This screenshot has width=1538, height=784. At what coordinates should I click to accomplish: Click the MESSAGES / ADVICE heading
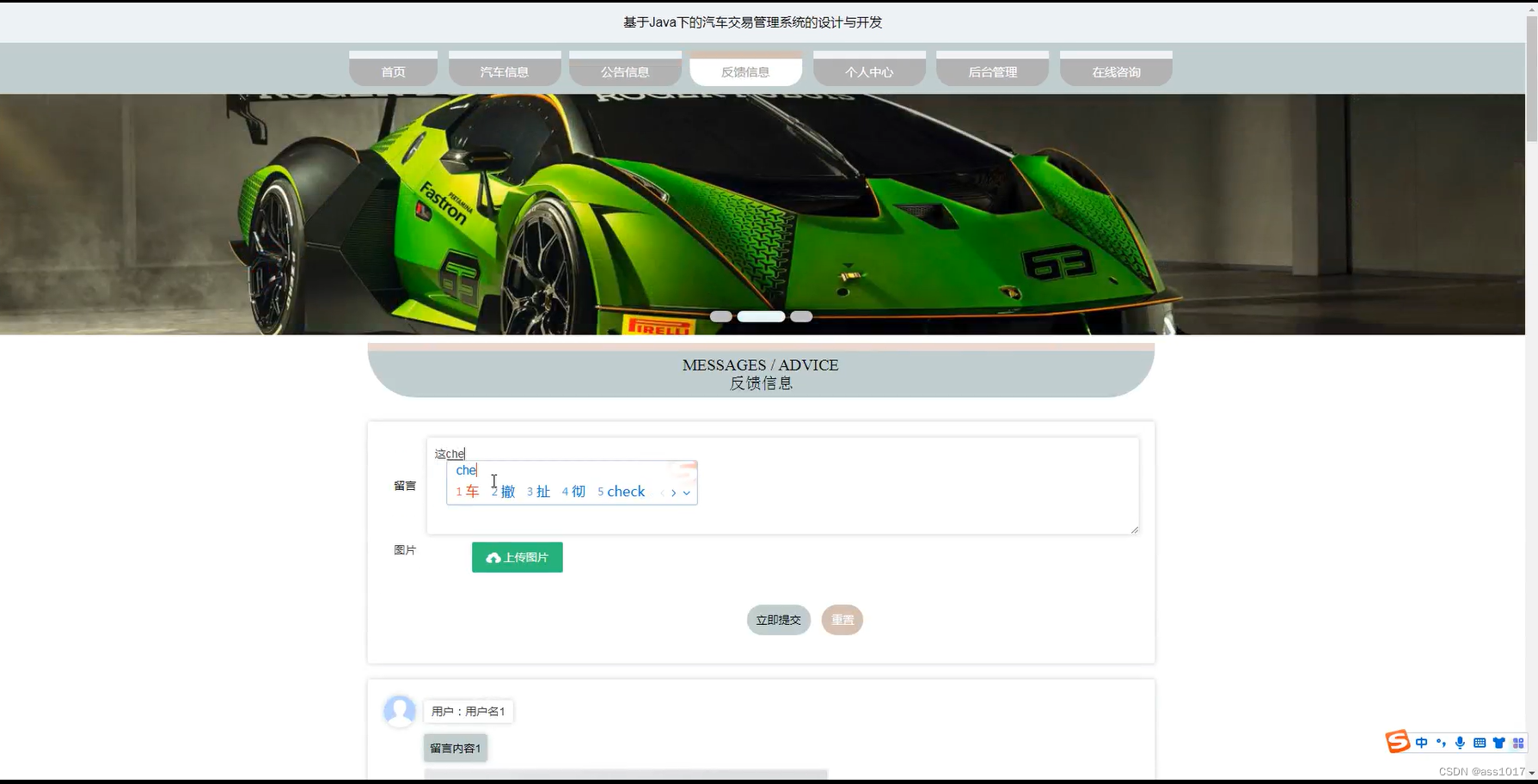[760, 364]
